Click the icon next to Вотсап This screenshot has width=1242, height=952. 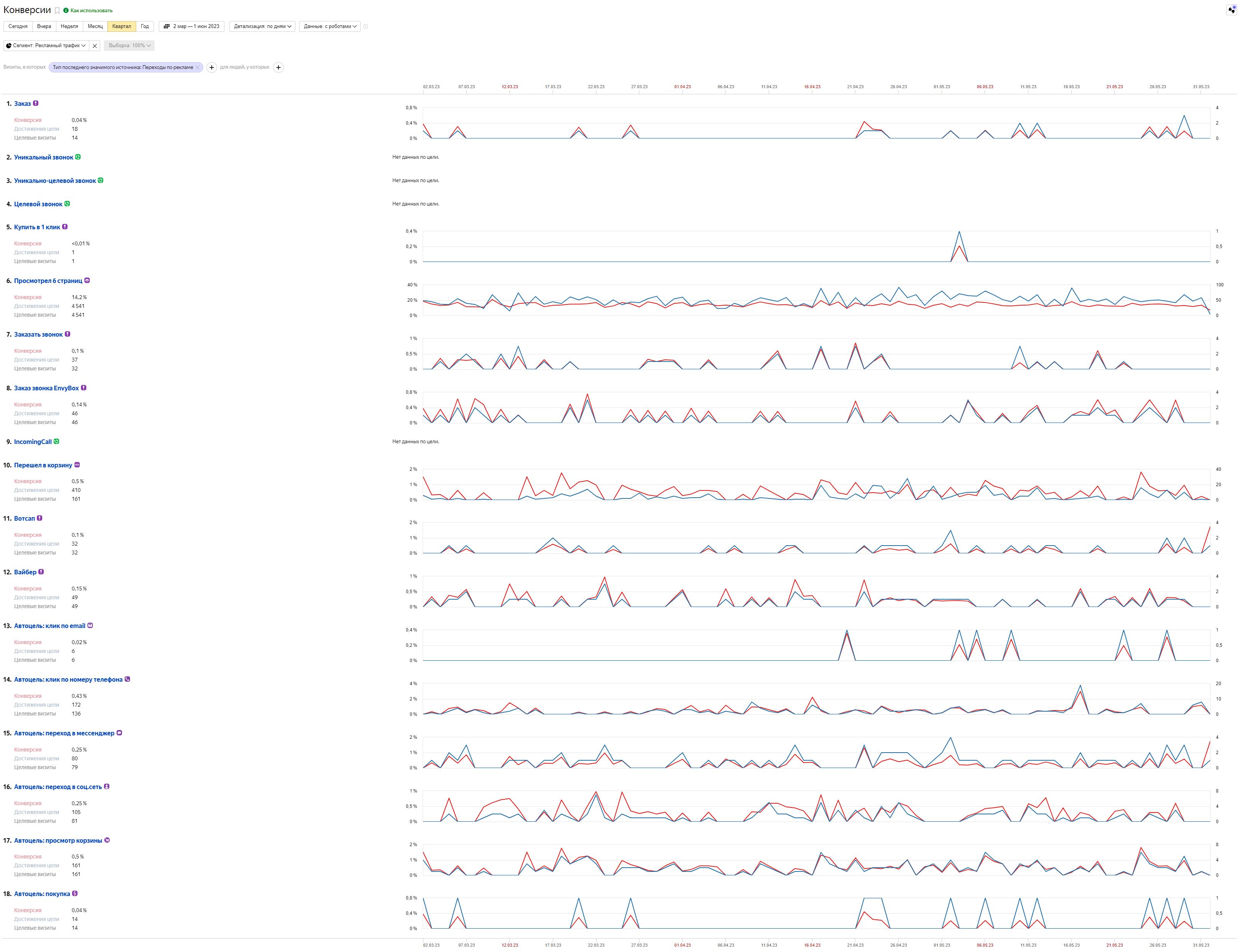[x=40, y=518]
